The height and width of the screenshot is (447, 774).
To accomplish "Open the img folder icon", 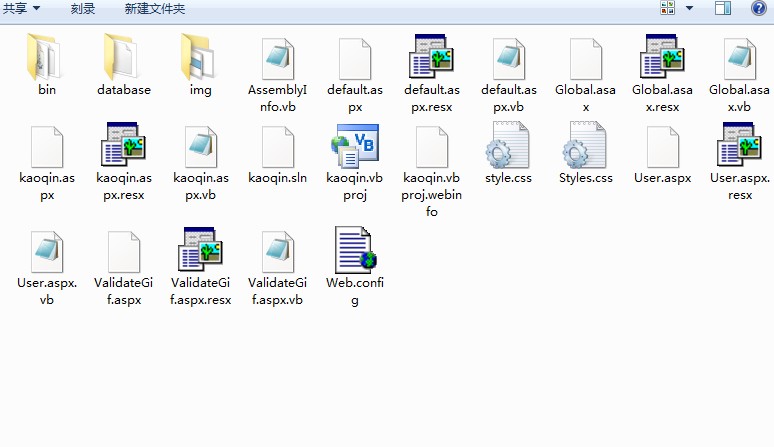I will tap(199, 57).
